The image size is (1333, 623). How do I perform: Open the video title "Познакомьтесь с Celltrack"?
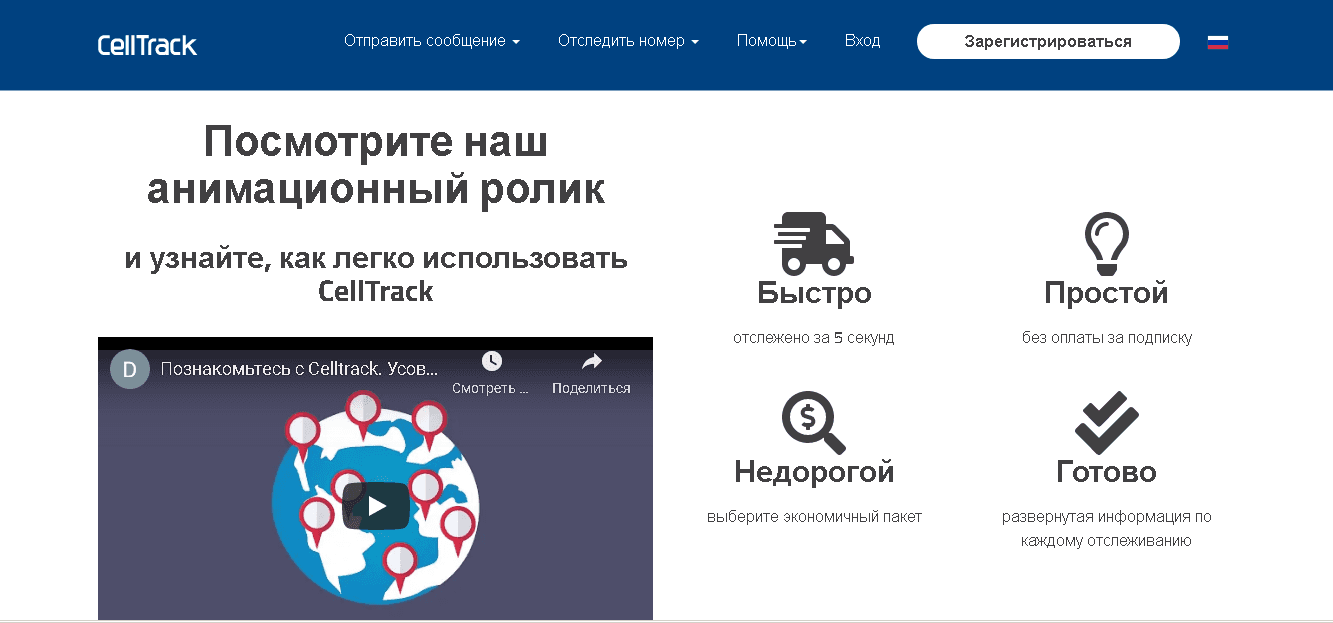[299, 368]
